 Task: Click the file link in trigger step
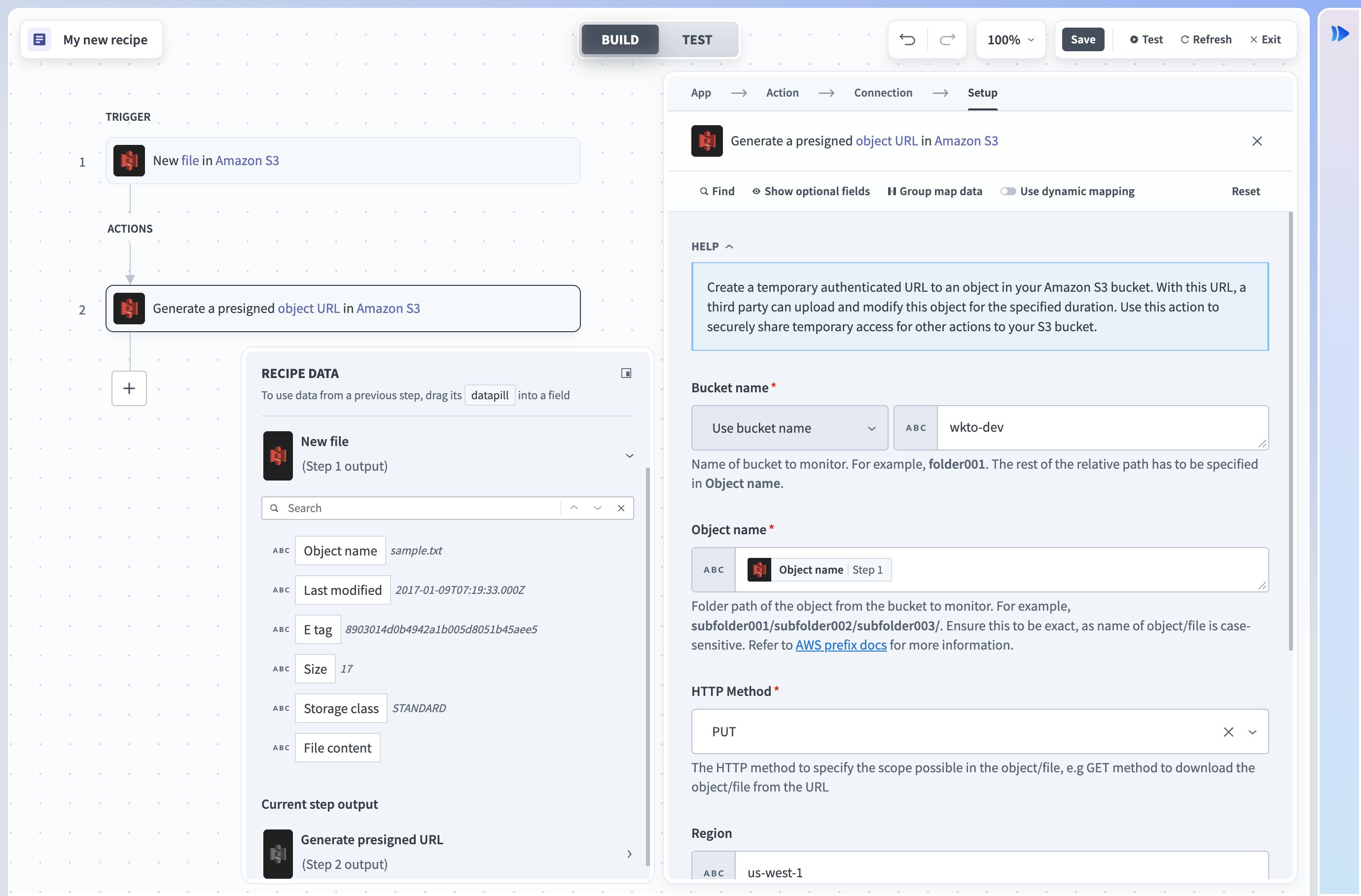(x=190, y=161)
